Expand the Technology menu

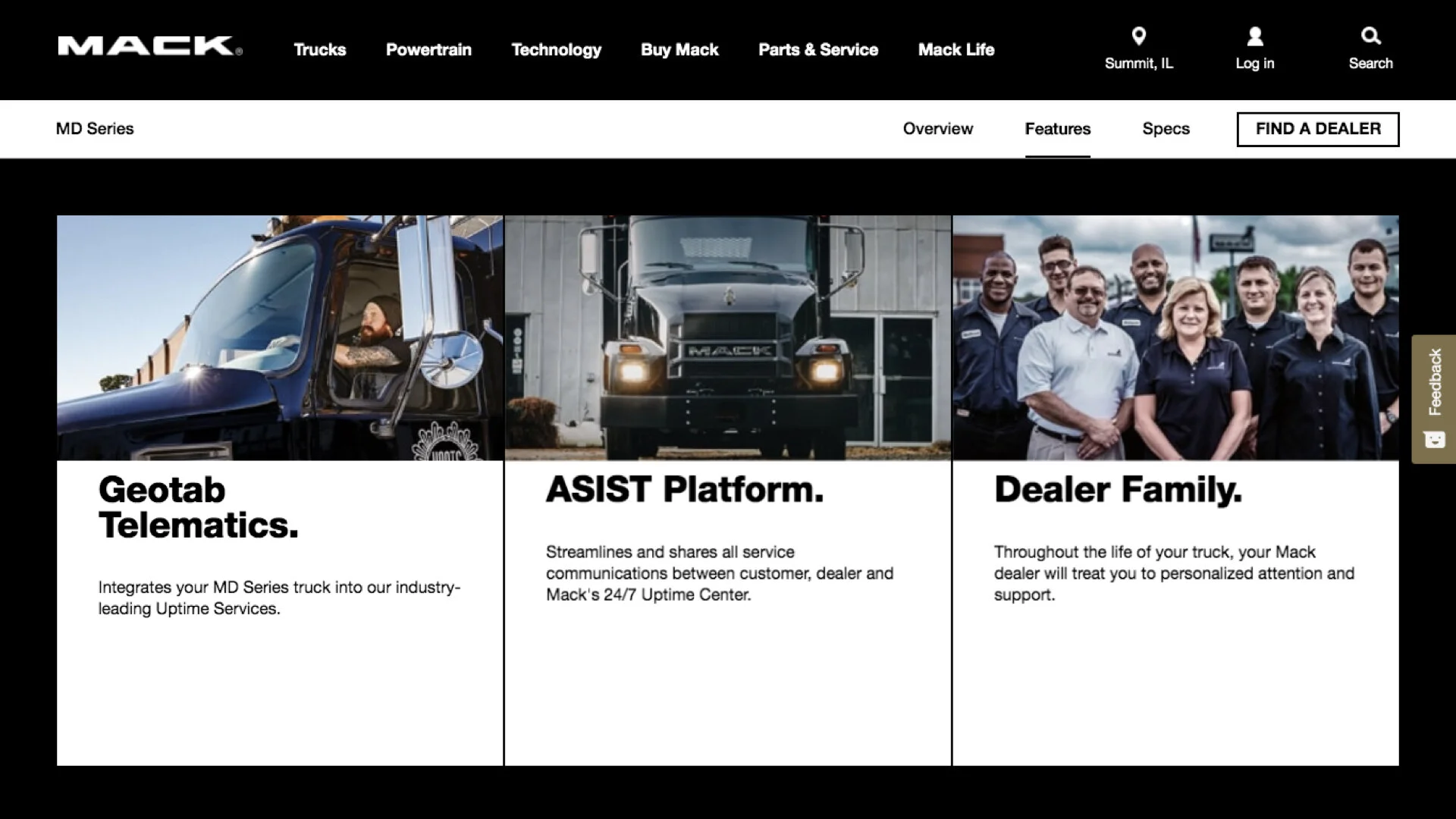point(556,50)
